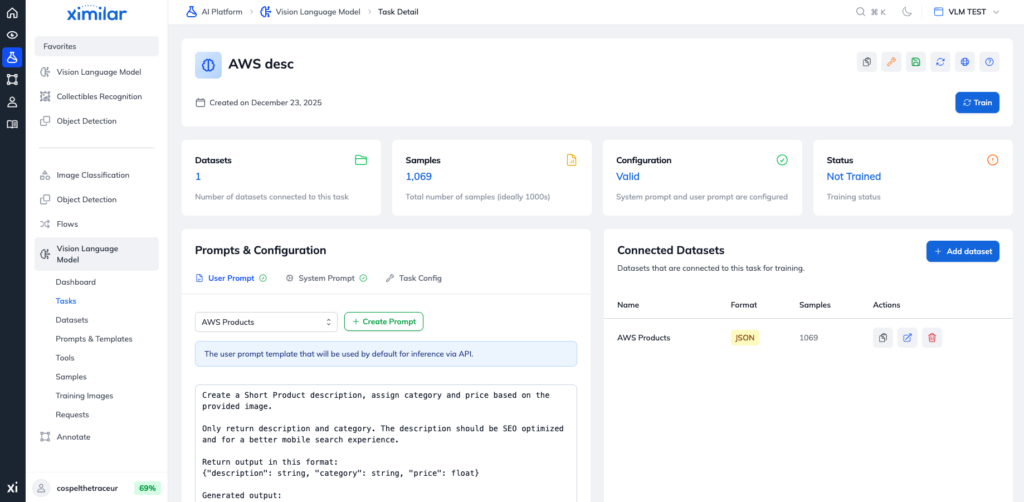
Task: Toggle dark mode with the moon icon
Action: pos(907,12)
